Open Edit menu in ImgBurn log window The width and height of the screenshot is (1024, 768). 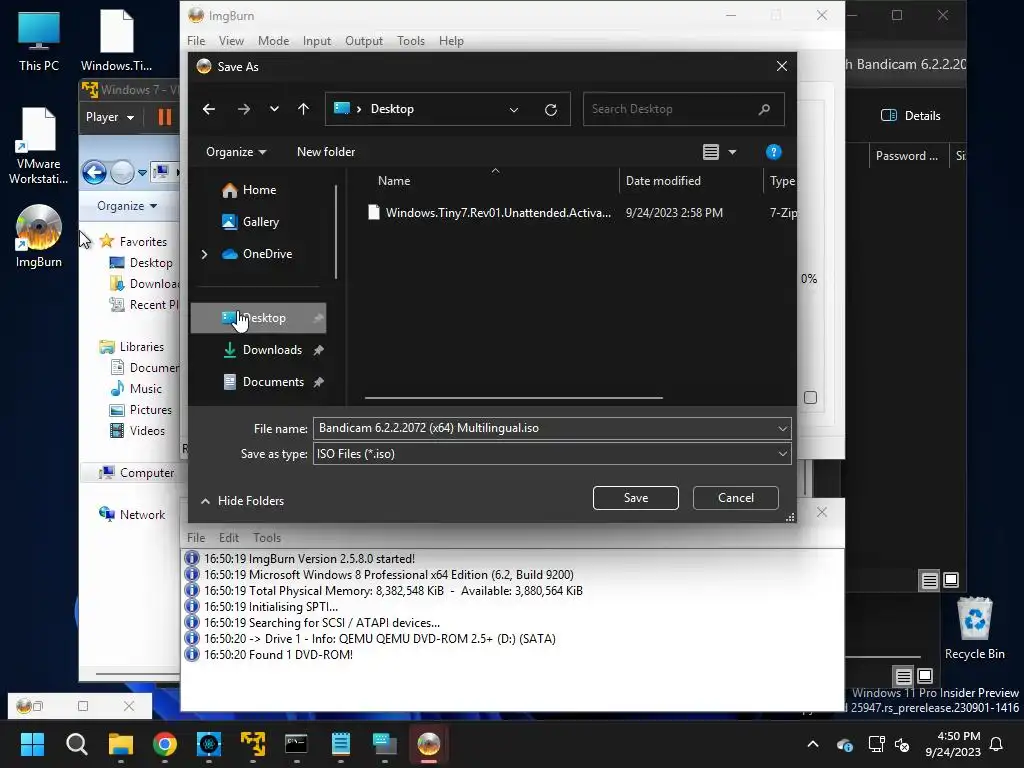pos(229,537)
